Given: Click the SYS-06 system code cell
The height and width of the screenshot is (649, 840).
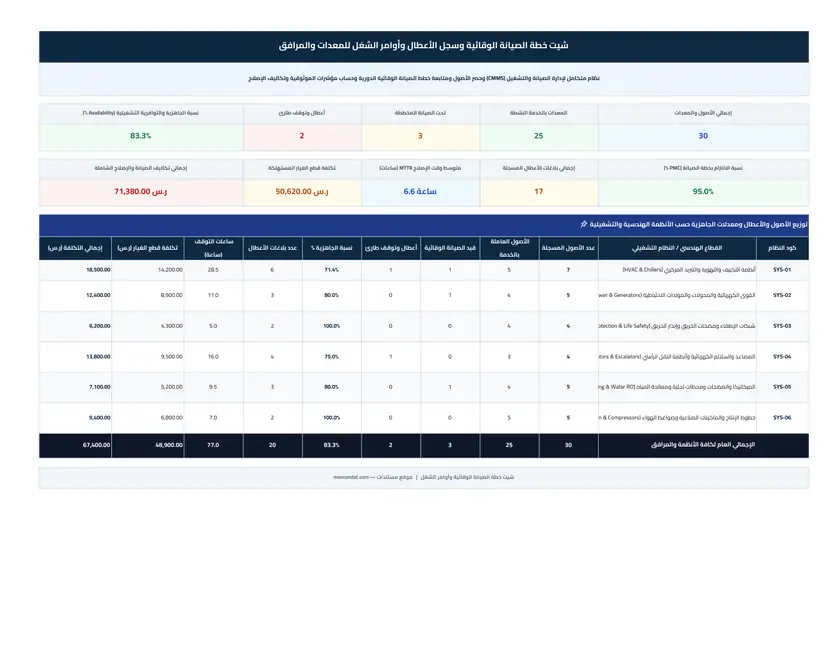Looking at the screenshot, I should click(x=782, y=417).
